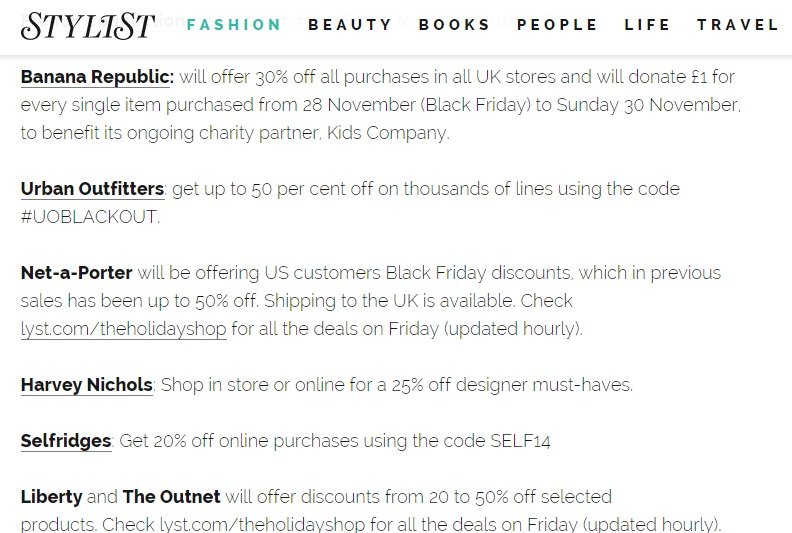This screenshot has height=533, width=792.
Task: Click the #UOBLACKOUT promo code text
Action: (89, 217)
